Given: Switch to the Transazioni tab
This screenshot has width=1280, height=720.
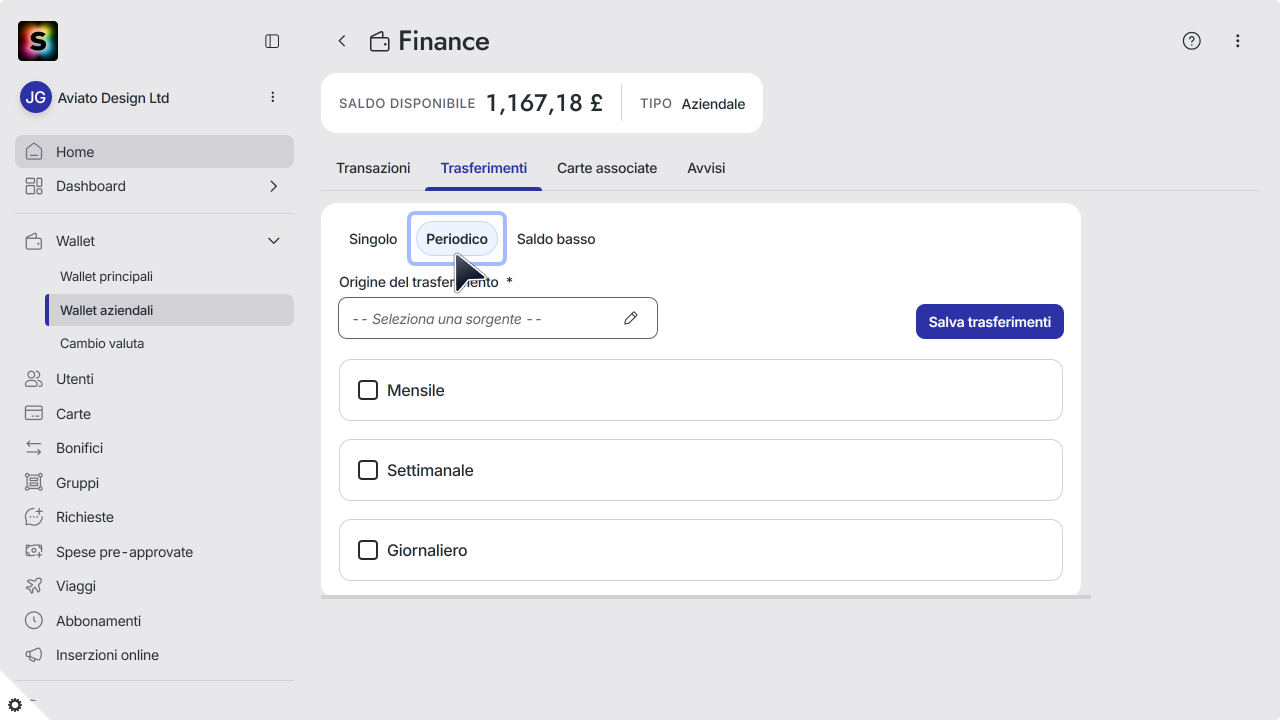Looking at the screenshot, I should pyautogui.click(x=373, y=168).
